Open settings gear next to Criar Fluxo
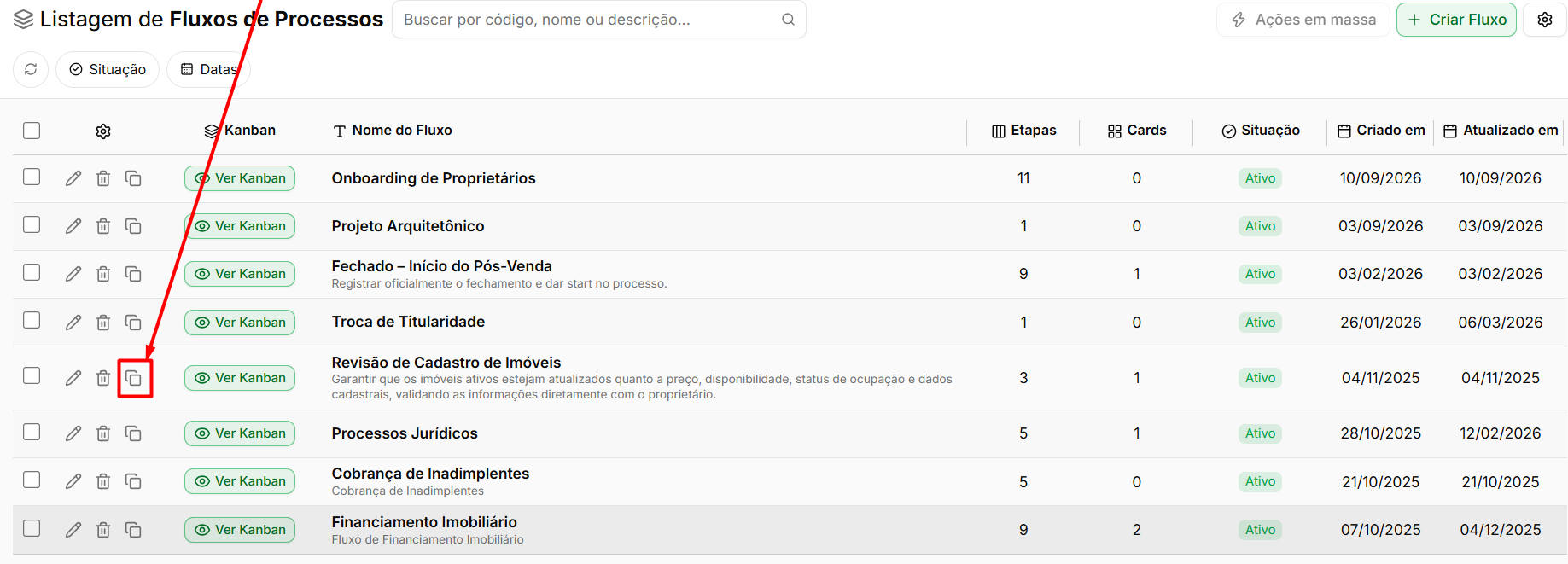1568x564 pixels. coord(1545,20)
